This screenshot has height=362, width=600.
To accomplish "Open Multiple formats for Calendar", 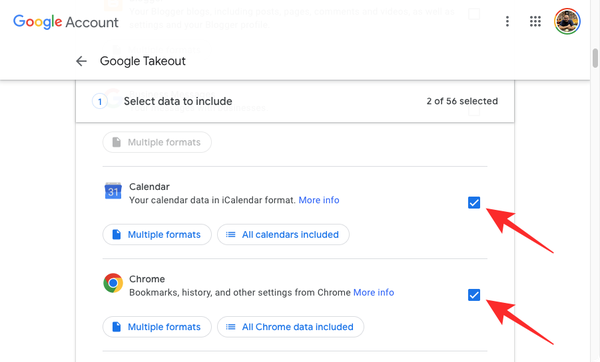I will (157, 235).
